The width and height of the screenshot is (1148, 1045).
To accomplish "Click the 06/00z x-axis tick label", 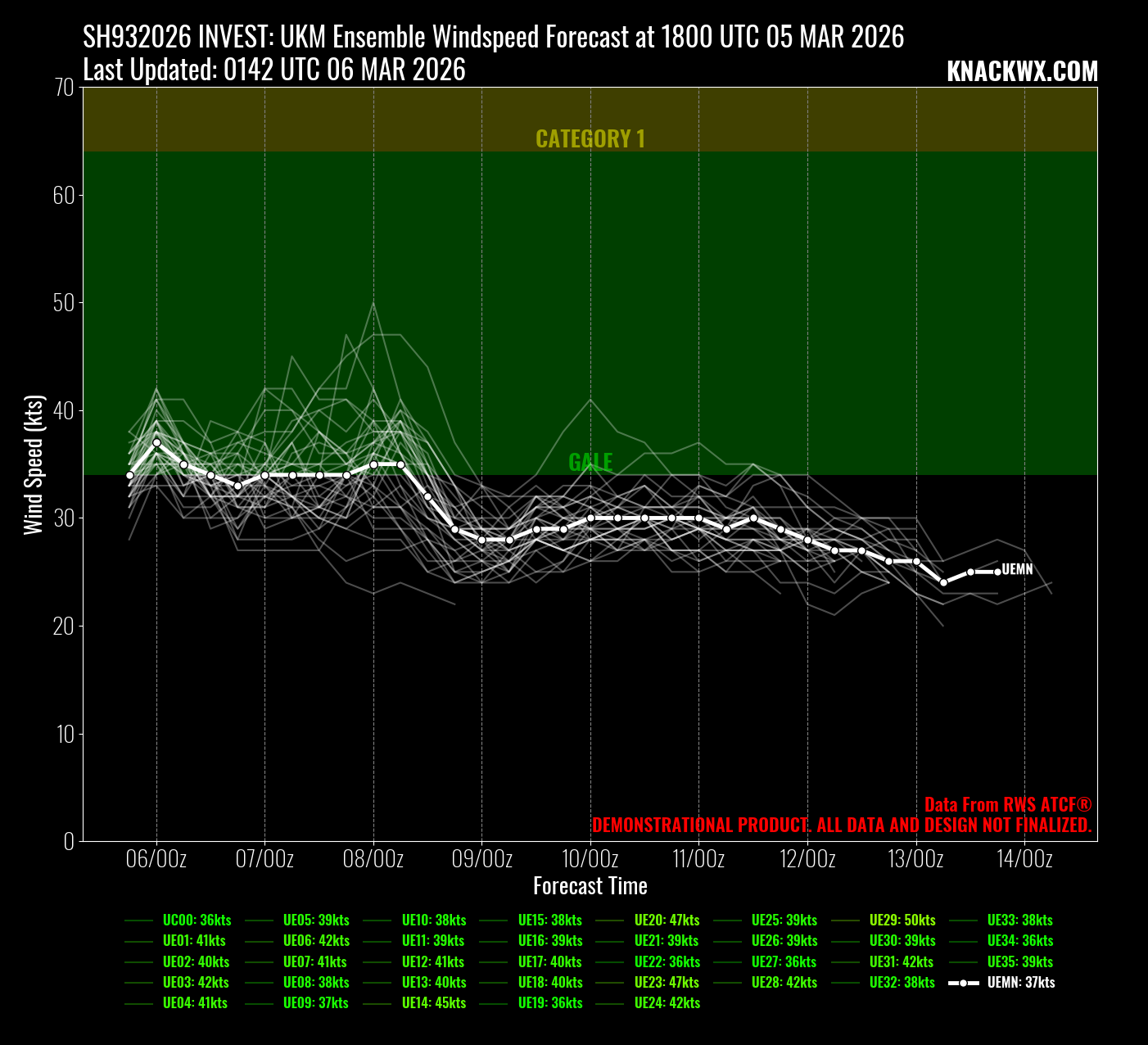I will (x=156, y=859).
